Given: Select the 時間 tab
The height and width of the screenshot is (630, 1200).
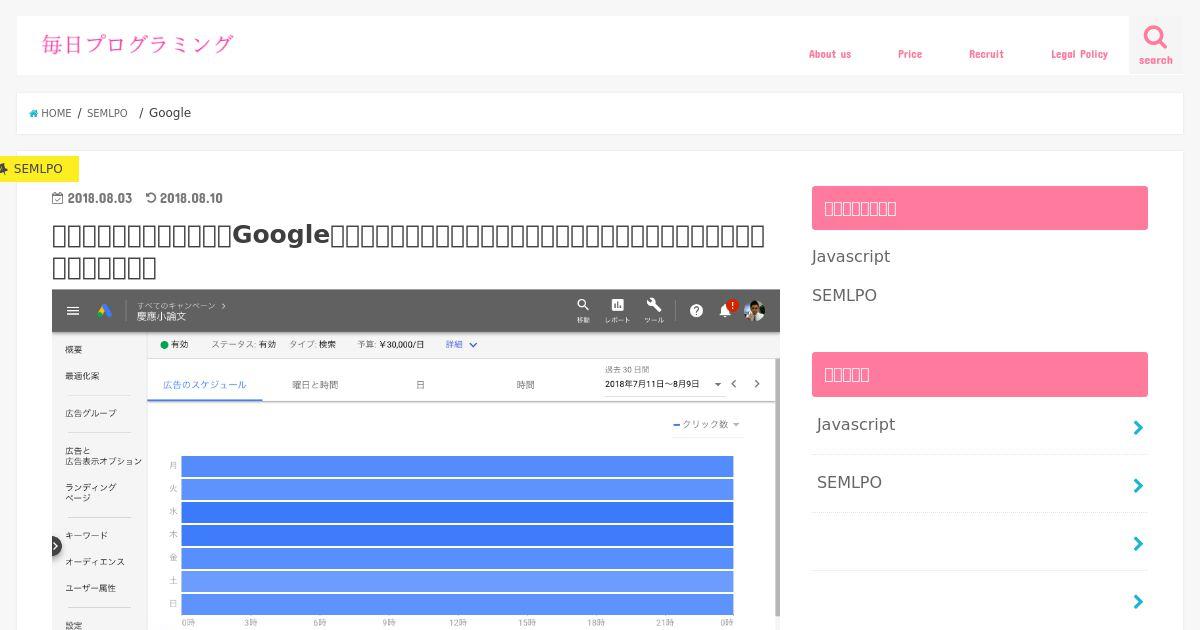Looking at the screenshot, I should click(525, 385).
